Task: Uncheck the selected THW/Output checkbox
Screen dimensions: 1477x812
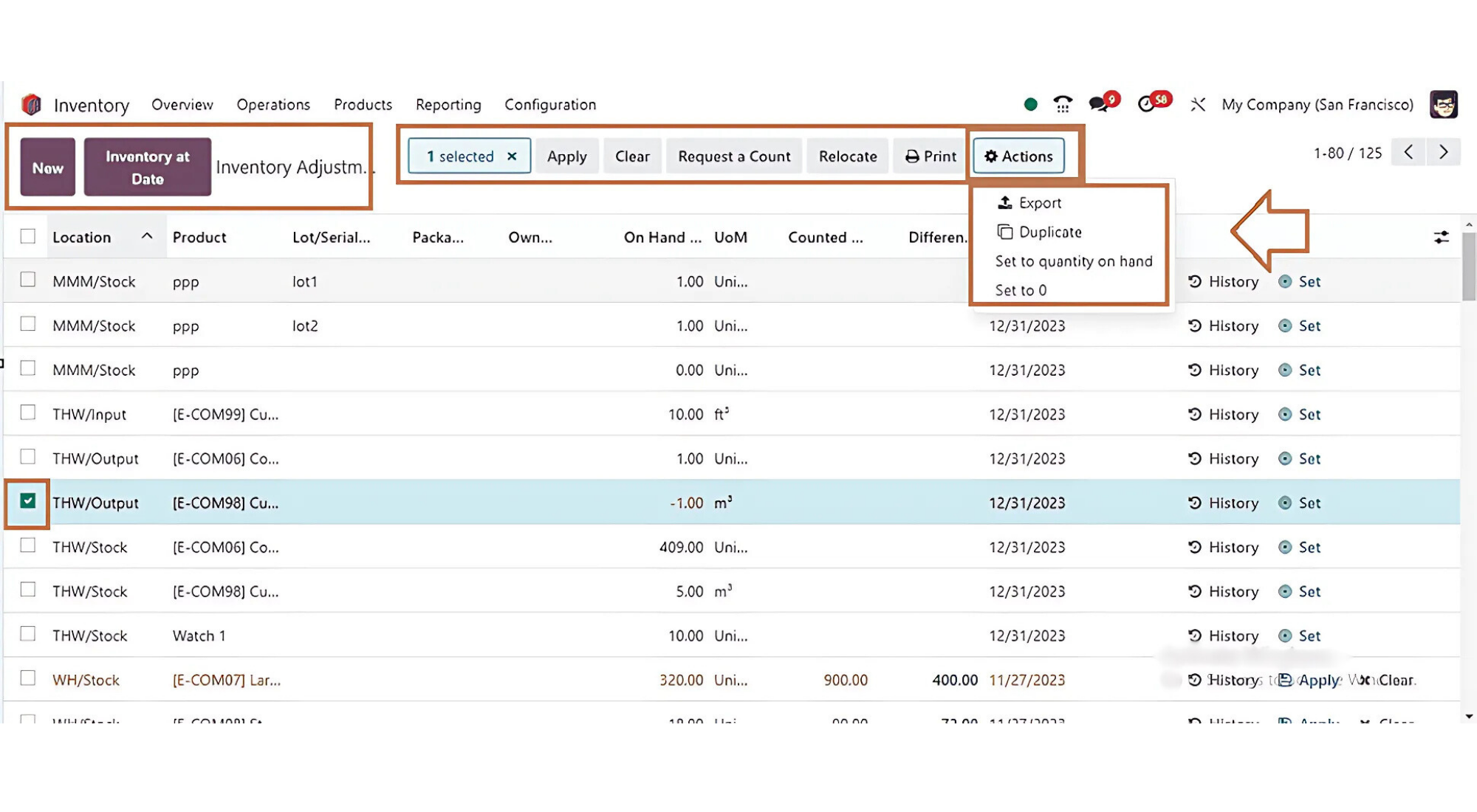Action: pyautogui.click(x=28, y=501)
